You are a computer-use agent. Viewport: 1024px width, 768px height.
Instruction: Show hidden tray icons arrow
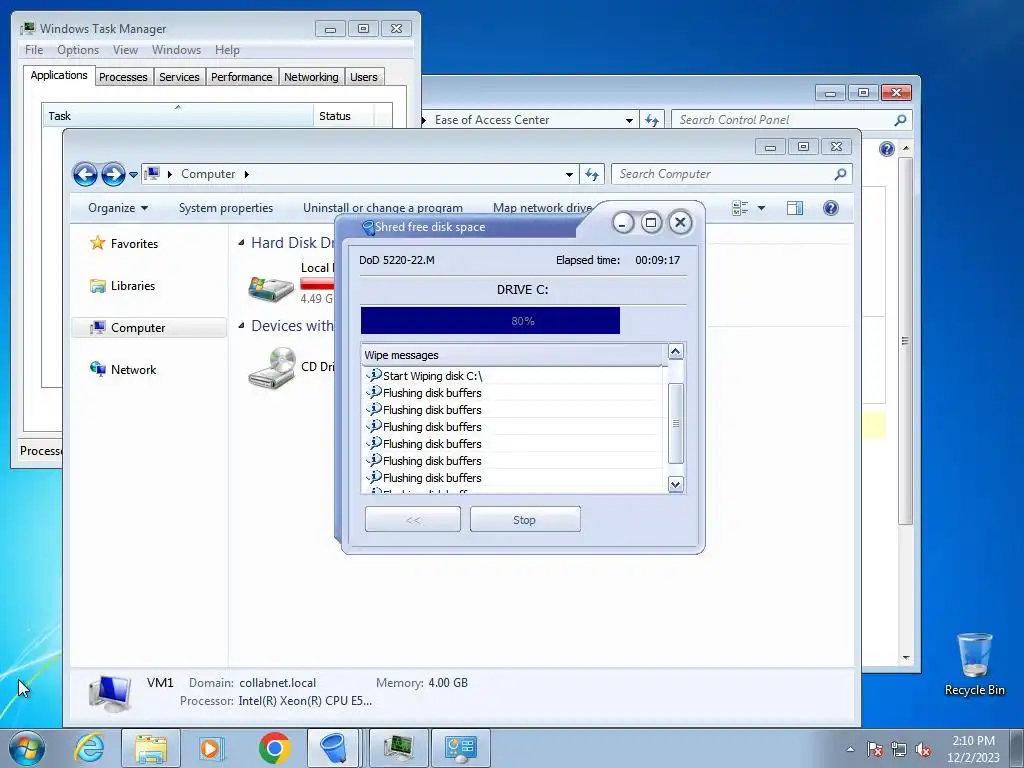point(850,749)
